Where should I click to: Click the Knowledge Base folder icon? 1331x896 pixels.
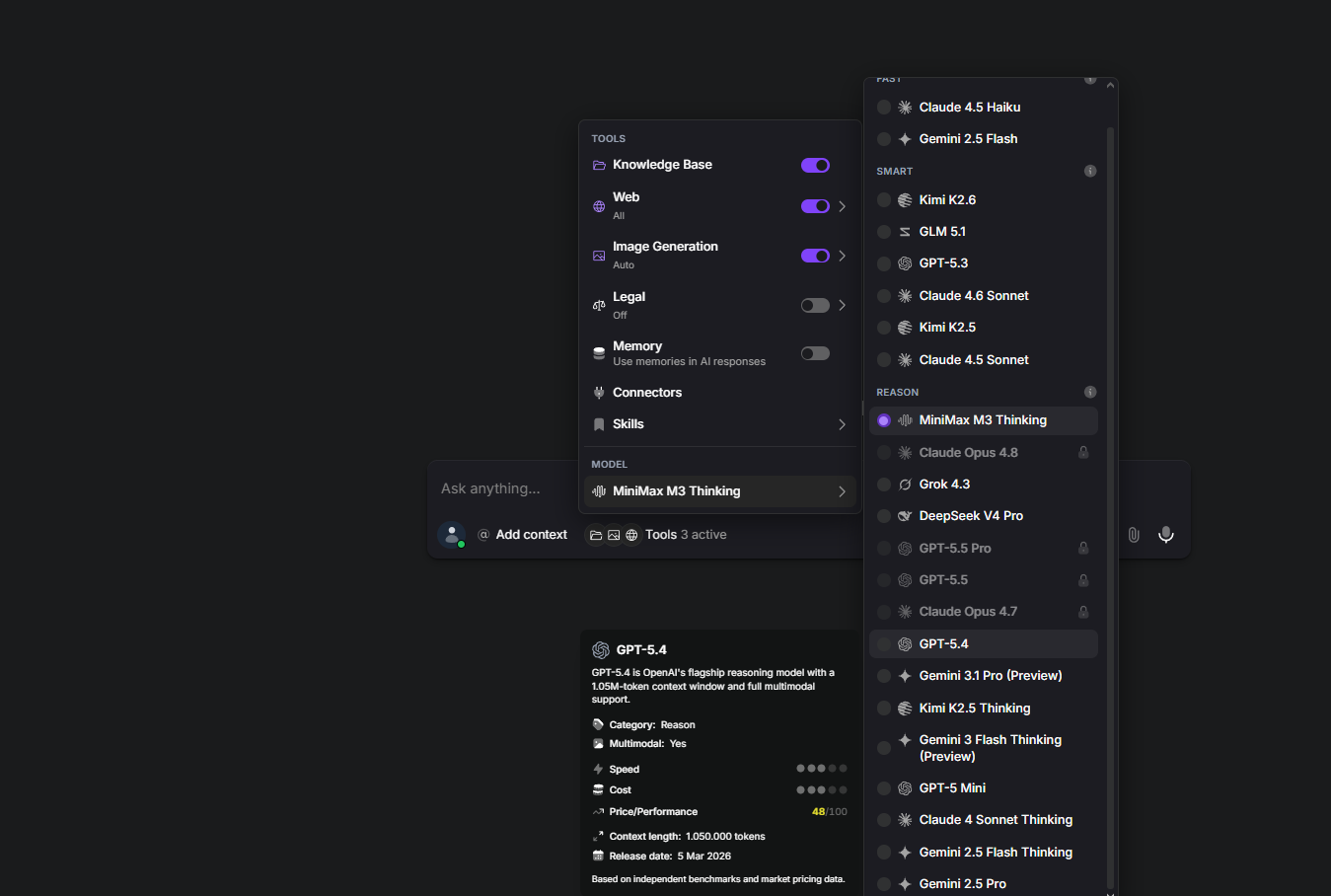tap(599, 166)
